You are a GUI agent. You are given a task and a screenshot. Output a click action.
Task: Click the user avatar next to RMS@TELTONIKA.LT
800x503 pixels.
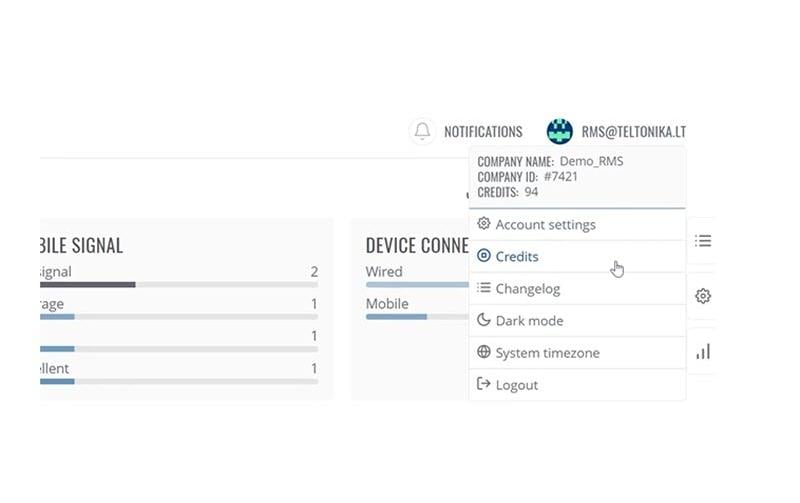tap(559, 131)
